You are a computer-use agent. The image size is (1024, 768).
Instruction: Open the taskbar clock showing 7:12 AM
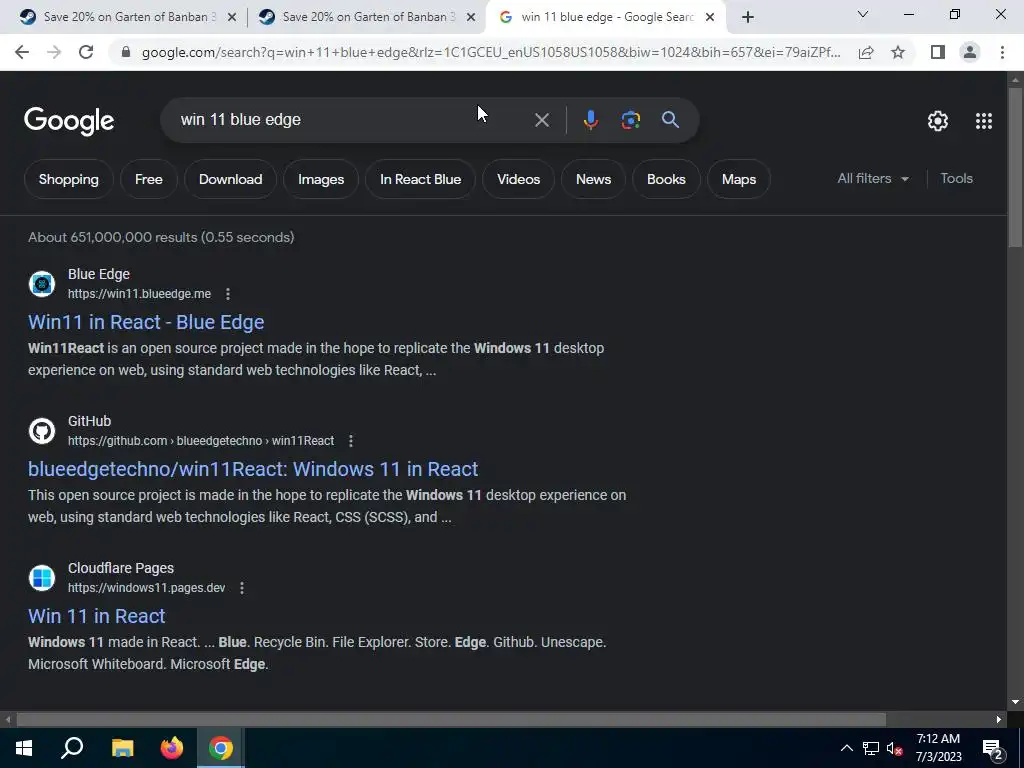938,748
